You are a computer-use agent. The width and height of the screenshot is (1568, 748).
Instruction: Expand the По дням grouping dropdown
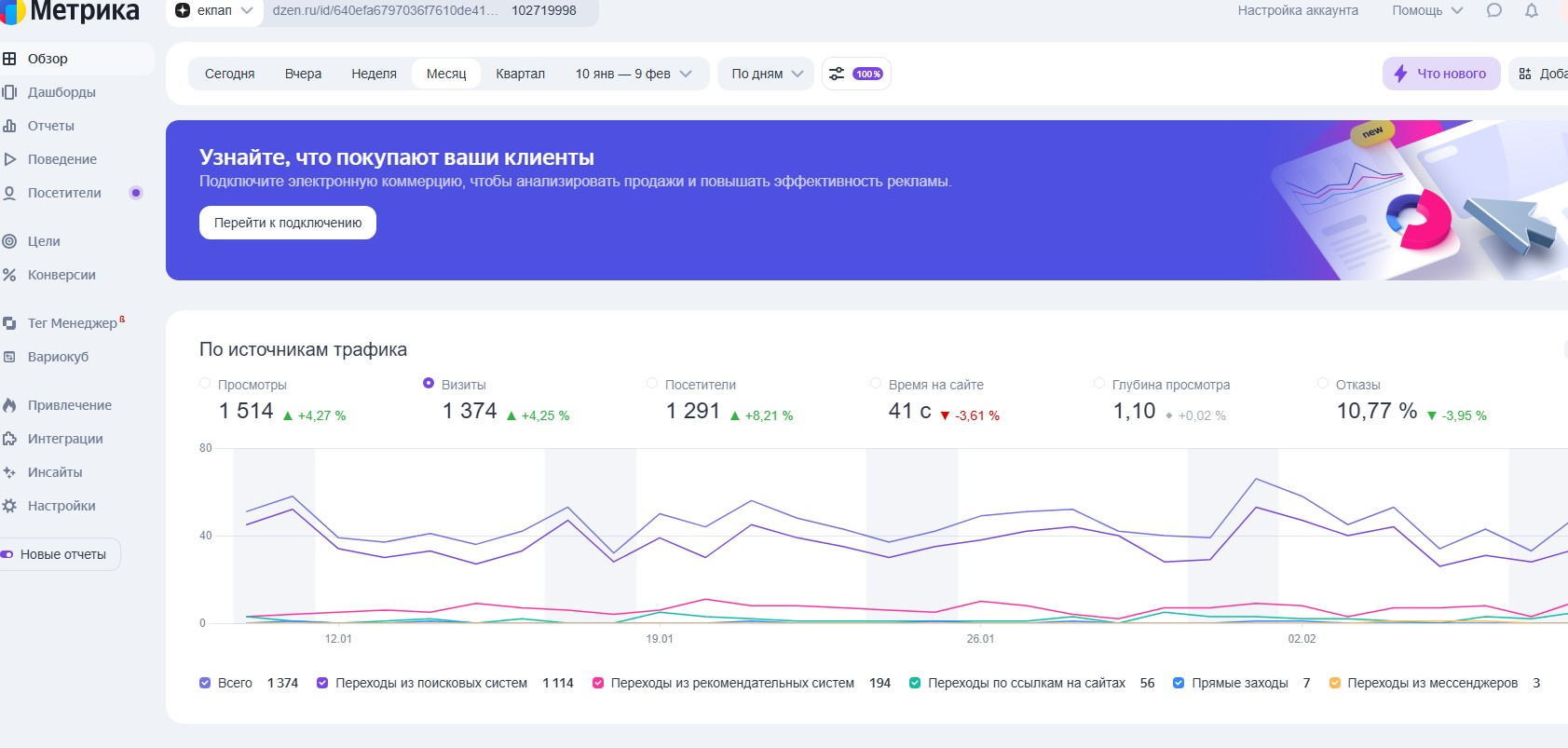pos(766,74)
